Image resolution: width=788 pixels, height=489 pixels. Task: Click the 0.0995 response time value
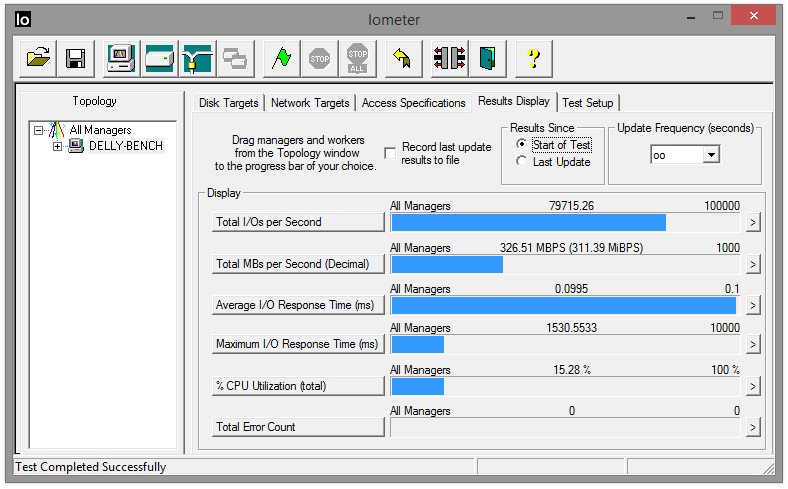571,289
